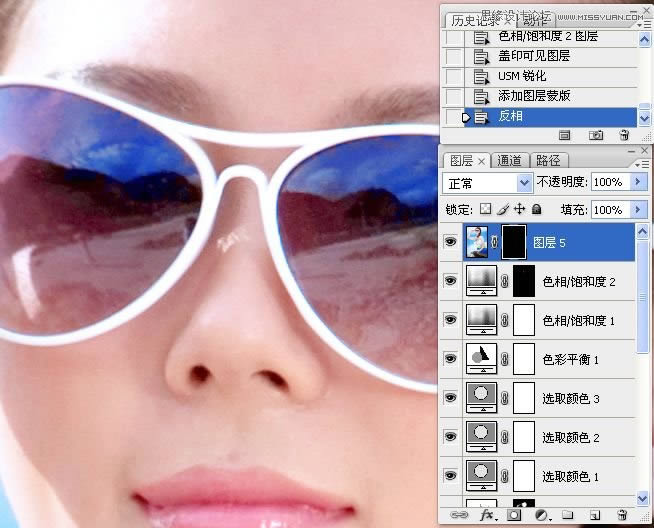Viewport: 654px width, 528px height.
Task: Lock transparent pixels icon
Action: tap(485, 209)
